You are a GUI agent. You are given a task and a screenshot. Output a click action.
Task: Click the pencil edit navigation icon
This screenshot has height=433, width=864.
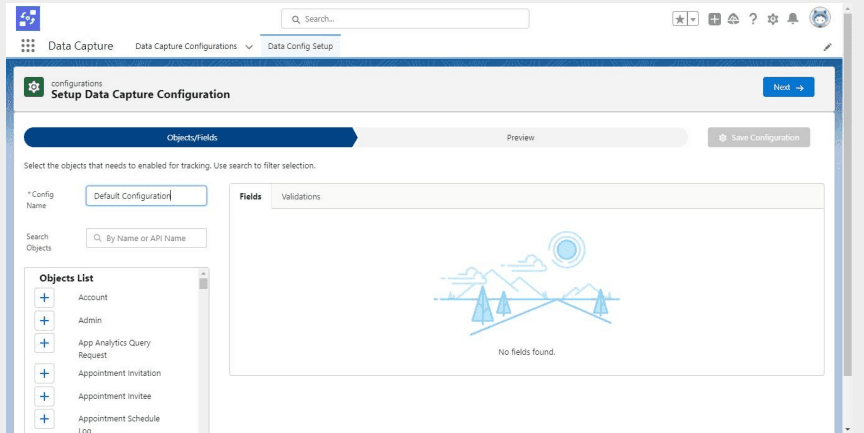827,47
